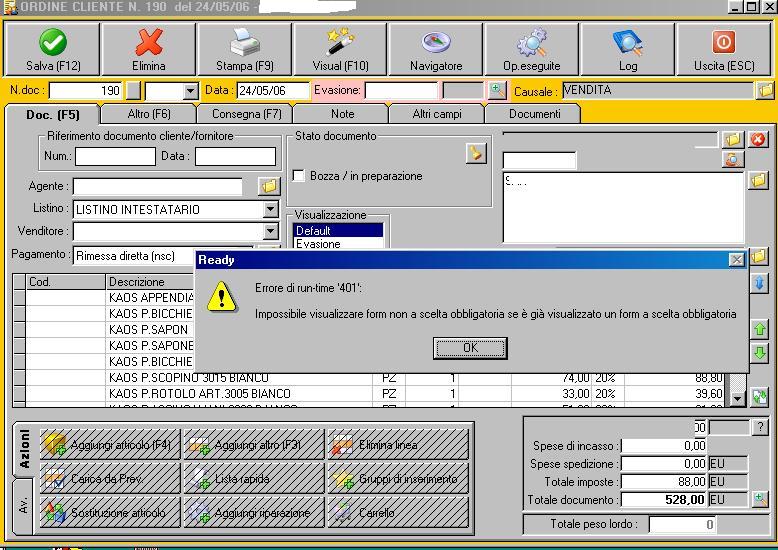Click Aggiungi riparazione button
778x550 pixels.
254,512
